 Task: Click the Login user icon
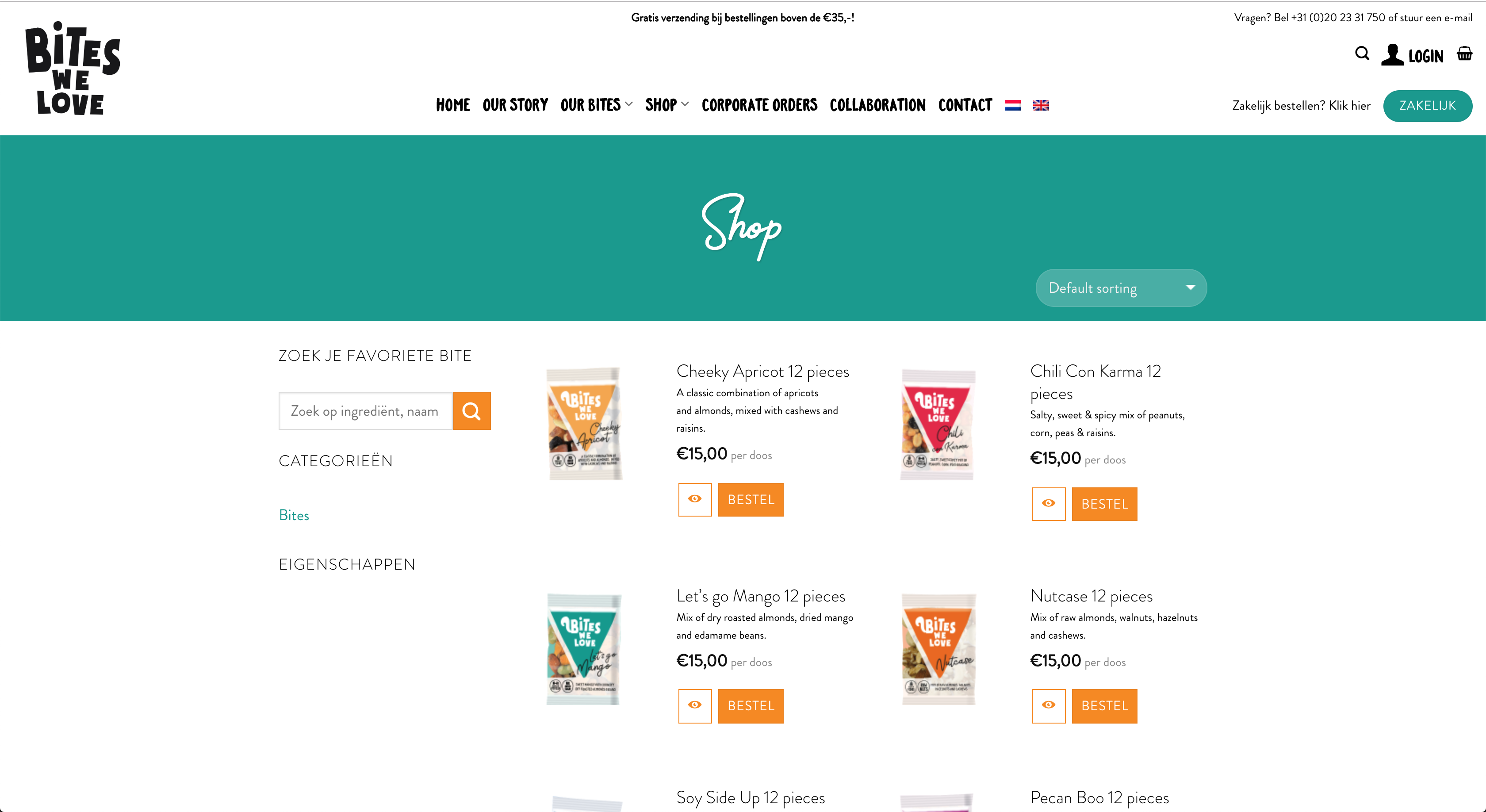[1392, 55]
